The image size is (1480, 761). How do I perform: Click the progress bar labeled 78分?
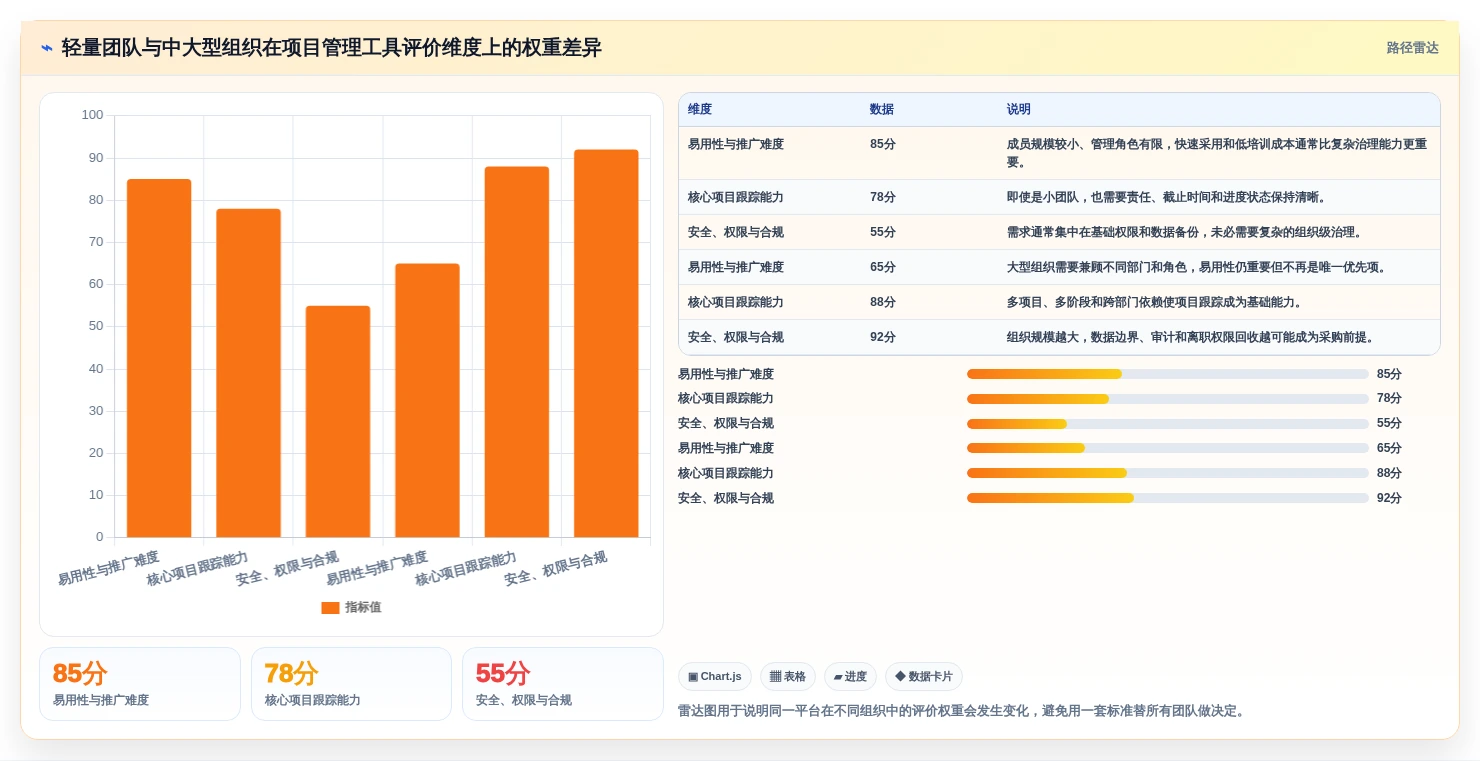click(1167, 399)
